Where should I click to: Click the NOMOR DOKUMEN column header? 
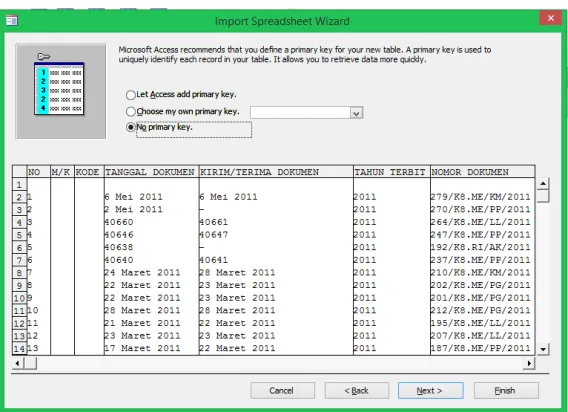483,172
